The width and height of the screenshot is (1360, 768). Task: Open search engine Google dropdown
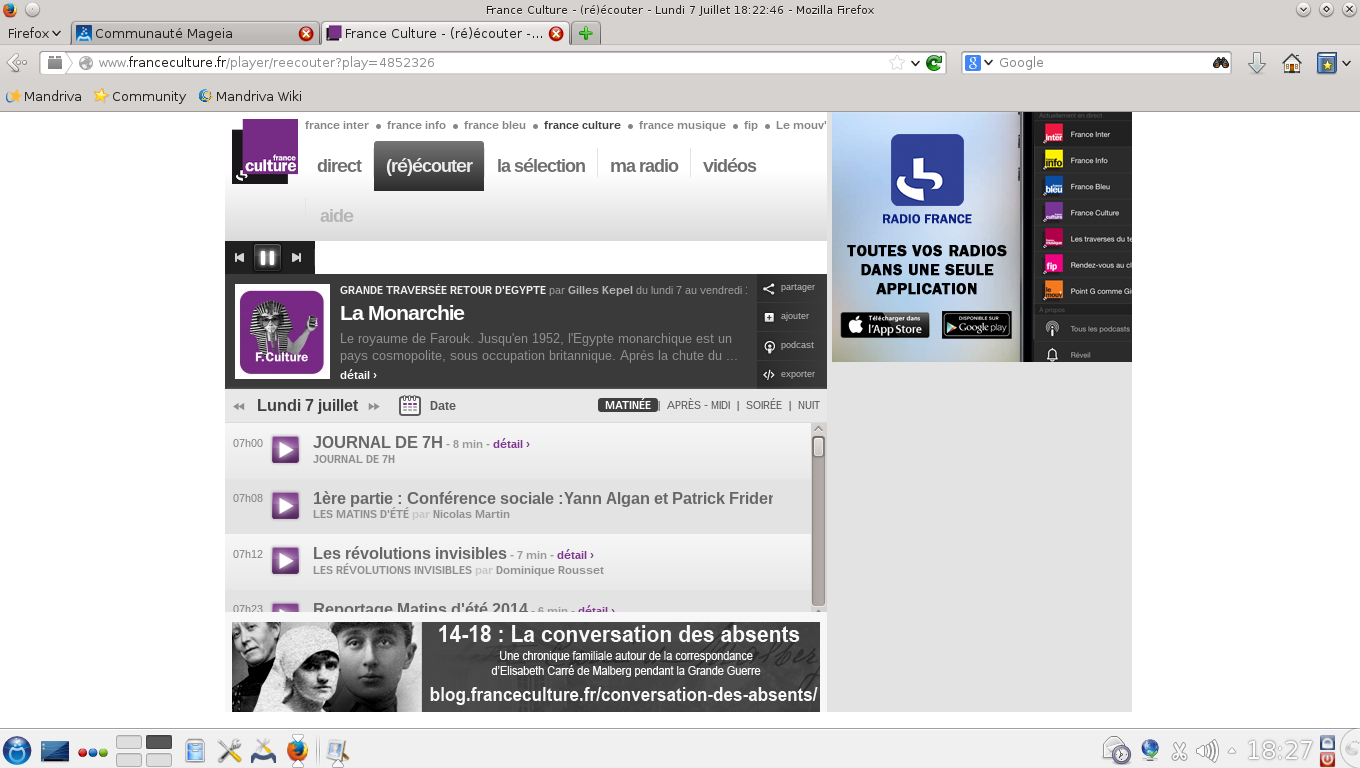(x=979, y=63)
